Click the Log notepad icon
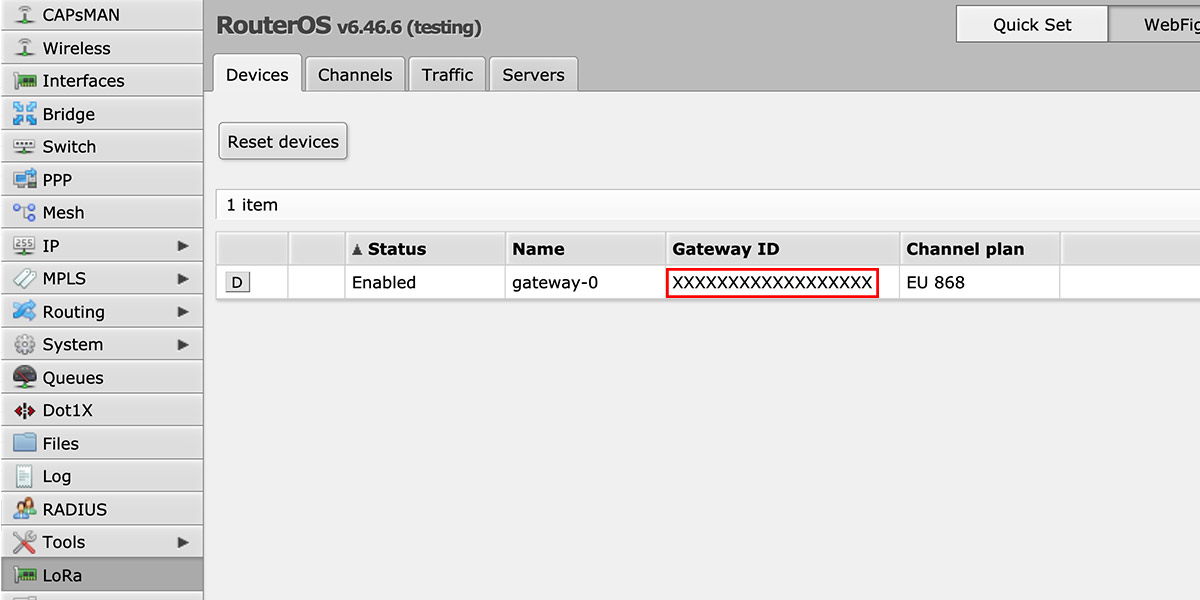This screenshot has width=1200, height=600. click(25, 477)
